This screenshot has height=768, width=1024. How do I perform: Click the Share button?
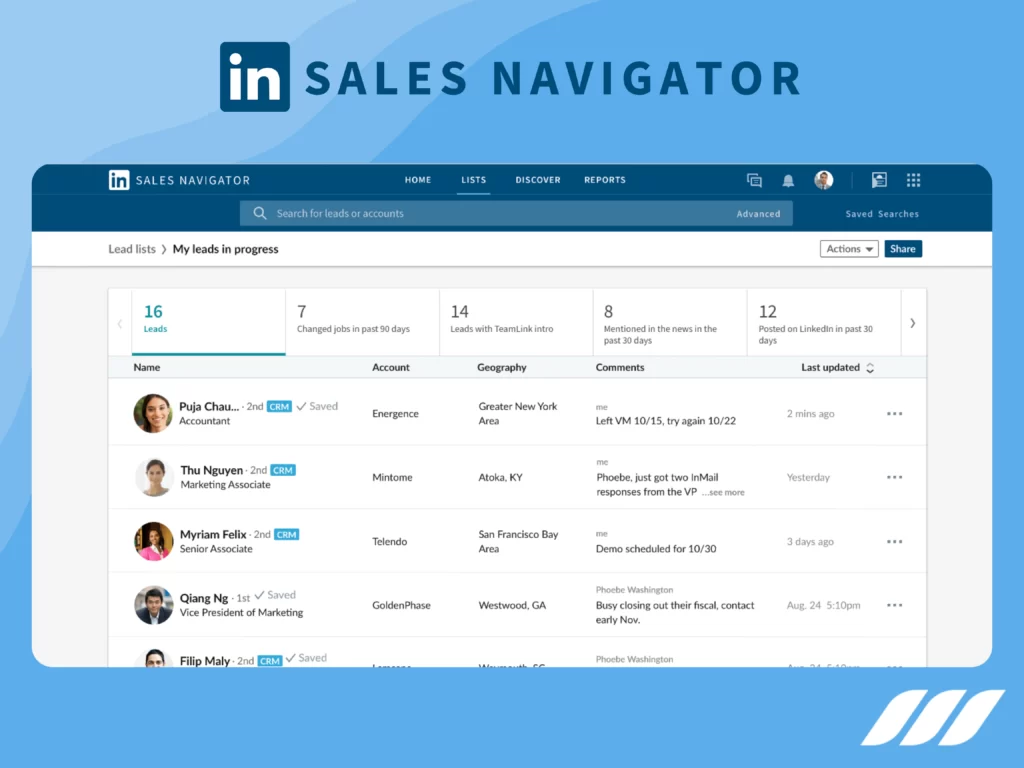[x=903, y=249]
